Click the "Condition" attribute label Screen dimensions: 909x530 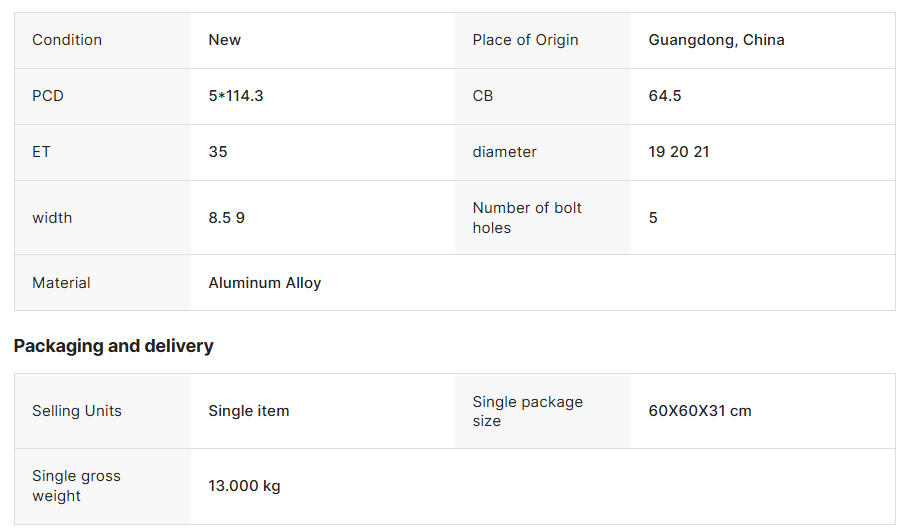pos(67,40)
